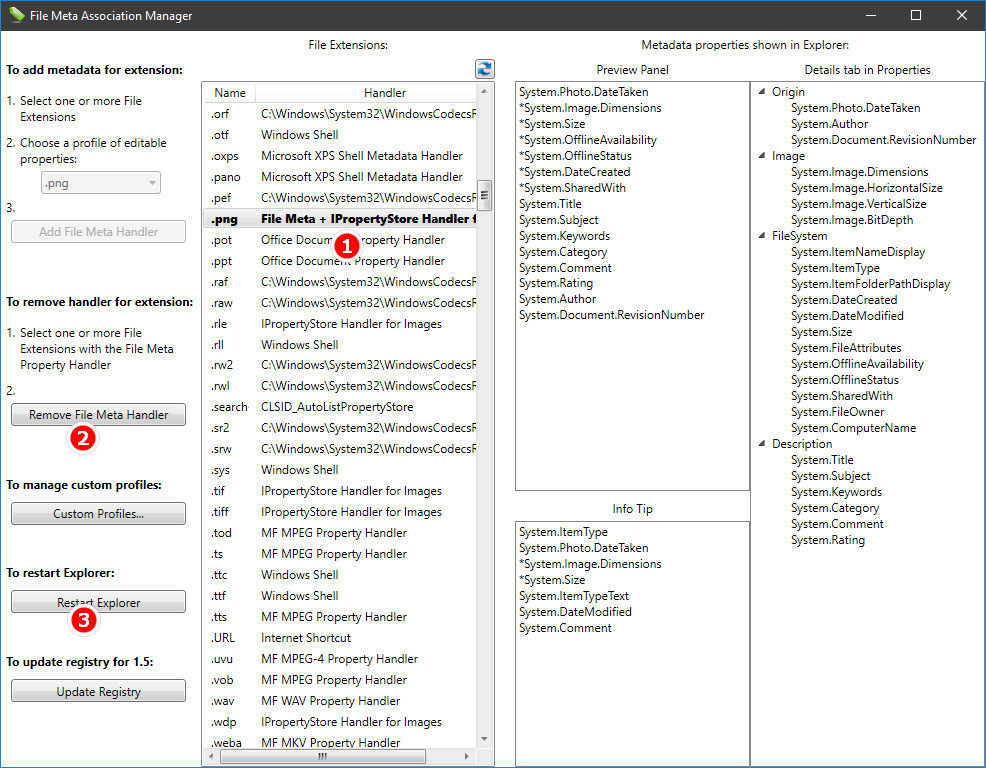Screen dimensions: 986x768
Task: Collapse the Description group in Details tab
Action: pyautogui.click(x=762, y=443)
